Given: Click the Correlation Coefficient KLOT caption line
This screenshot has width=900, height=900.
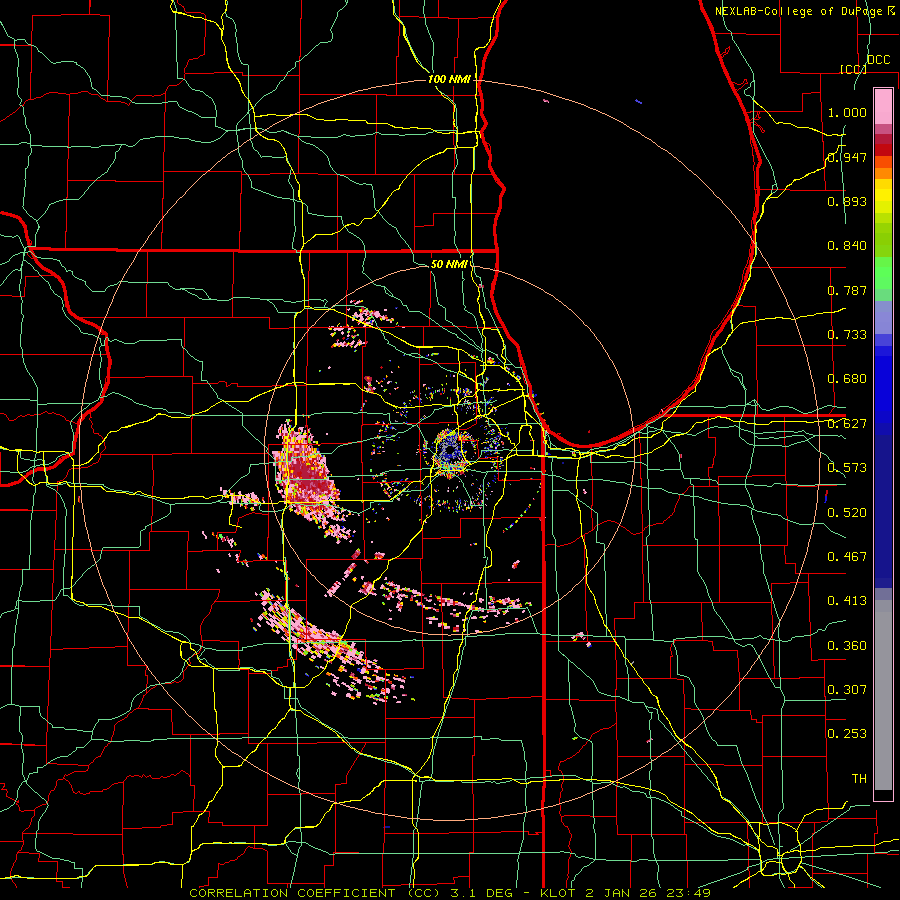Looking at the screenshot, I should tap(450, 893).
